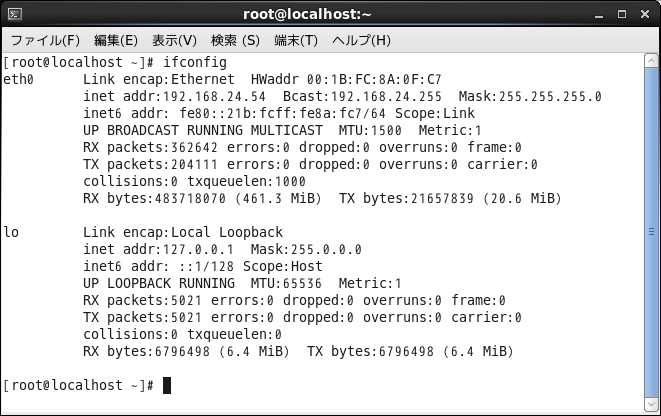The width and height of the screenshot is (661, 416).
Task: Click the loopback address 127.0.0.1
Action: pyautogui.click(x=198, y=250)
